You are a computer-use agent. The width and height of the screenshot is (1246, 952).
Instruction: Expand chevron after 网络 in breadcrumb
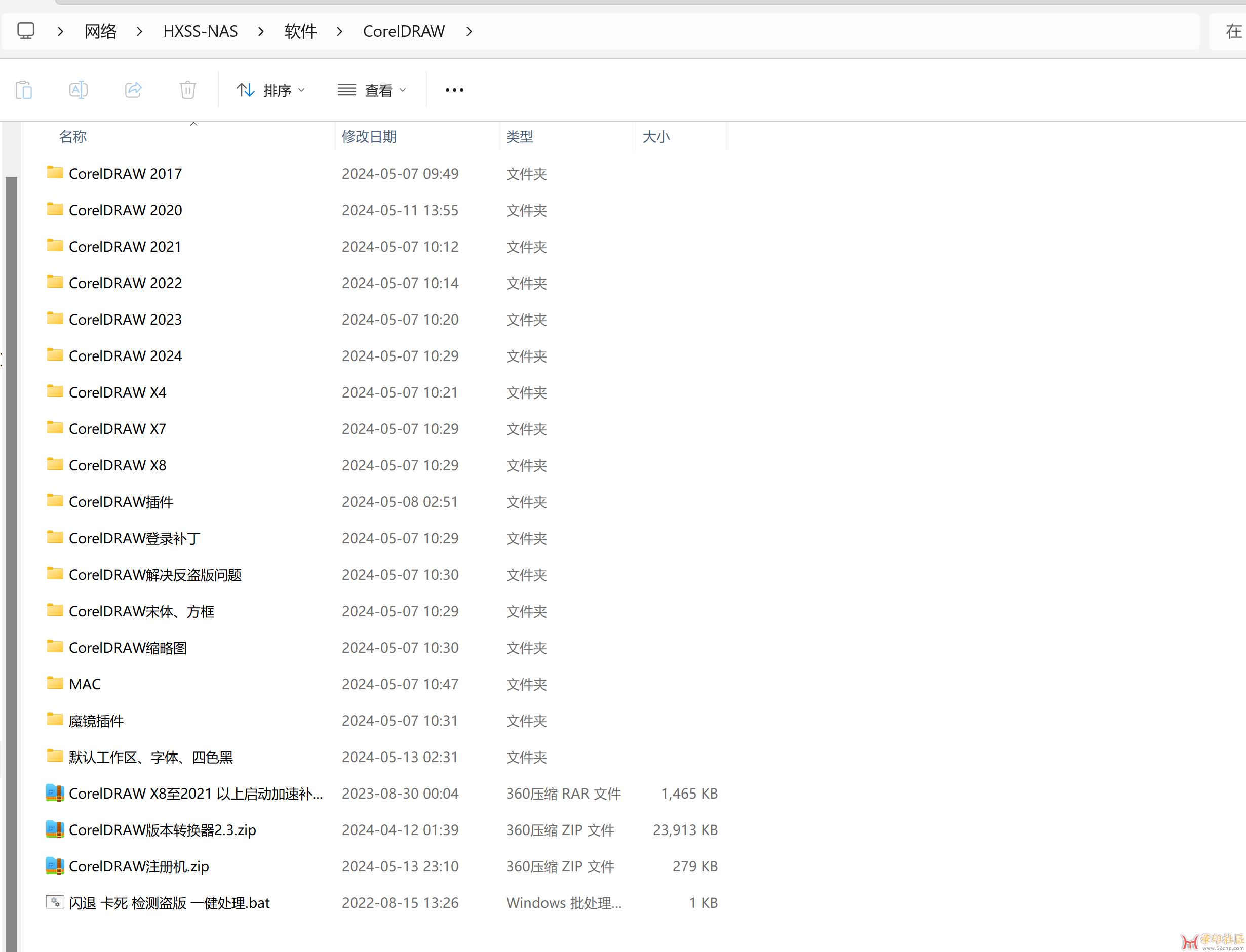click(x=139, y=31)
